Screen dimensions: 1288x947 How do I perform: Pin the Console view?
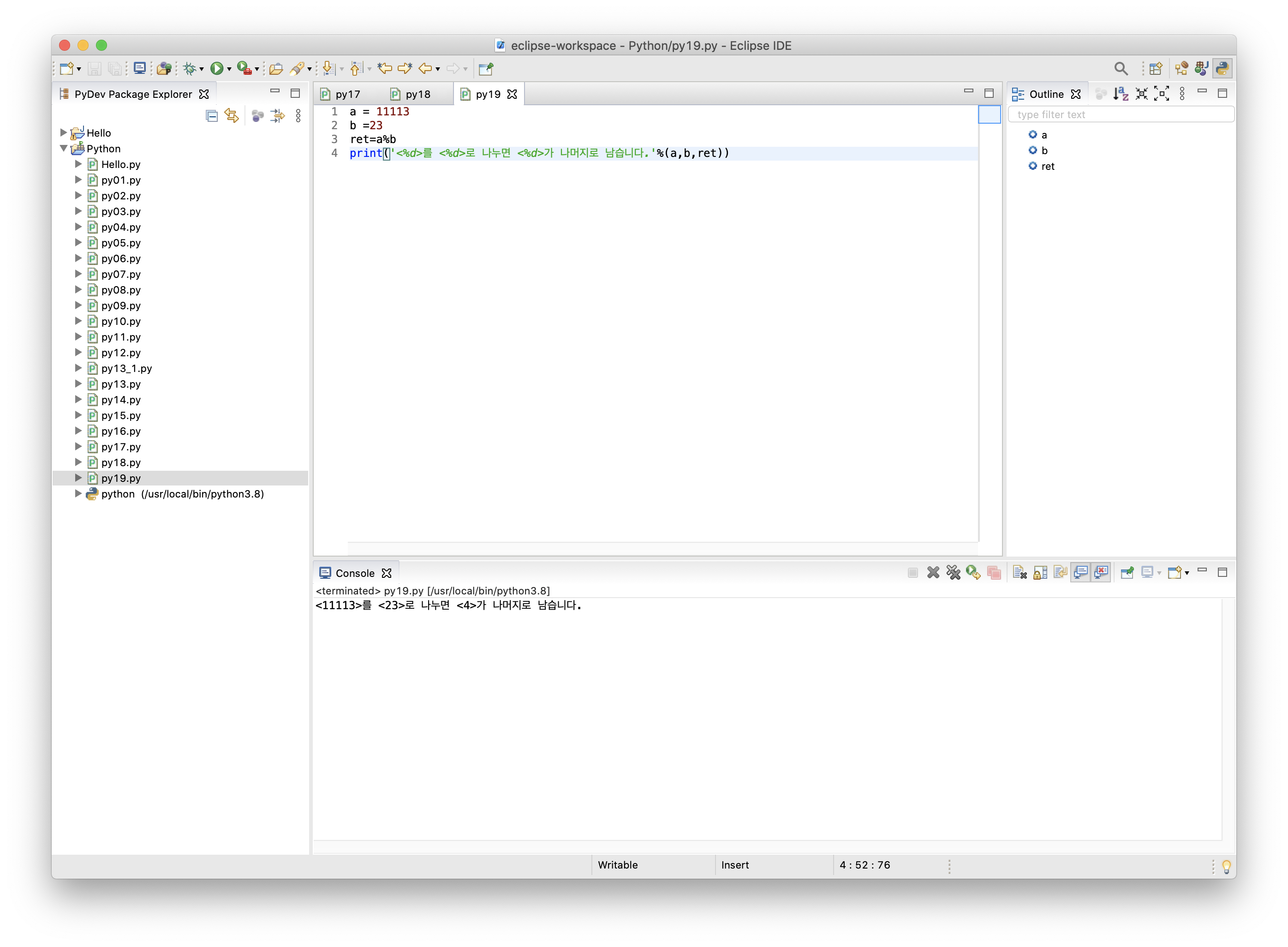pyautogui.click(x=1127, y=573)
